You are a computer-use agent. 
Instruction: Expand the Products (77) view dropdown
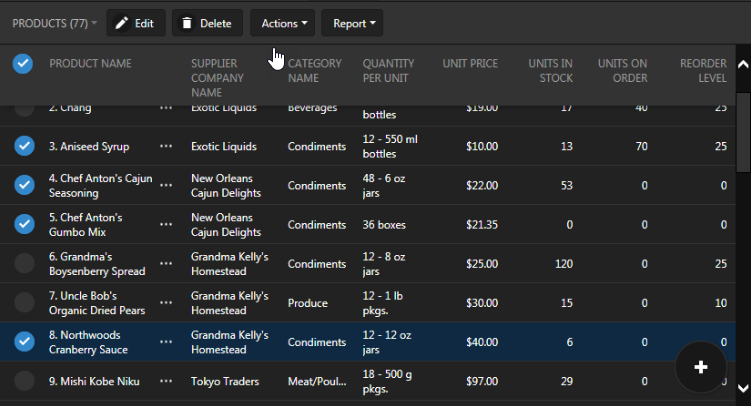tap(54, 23)
